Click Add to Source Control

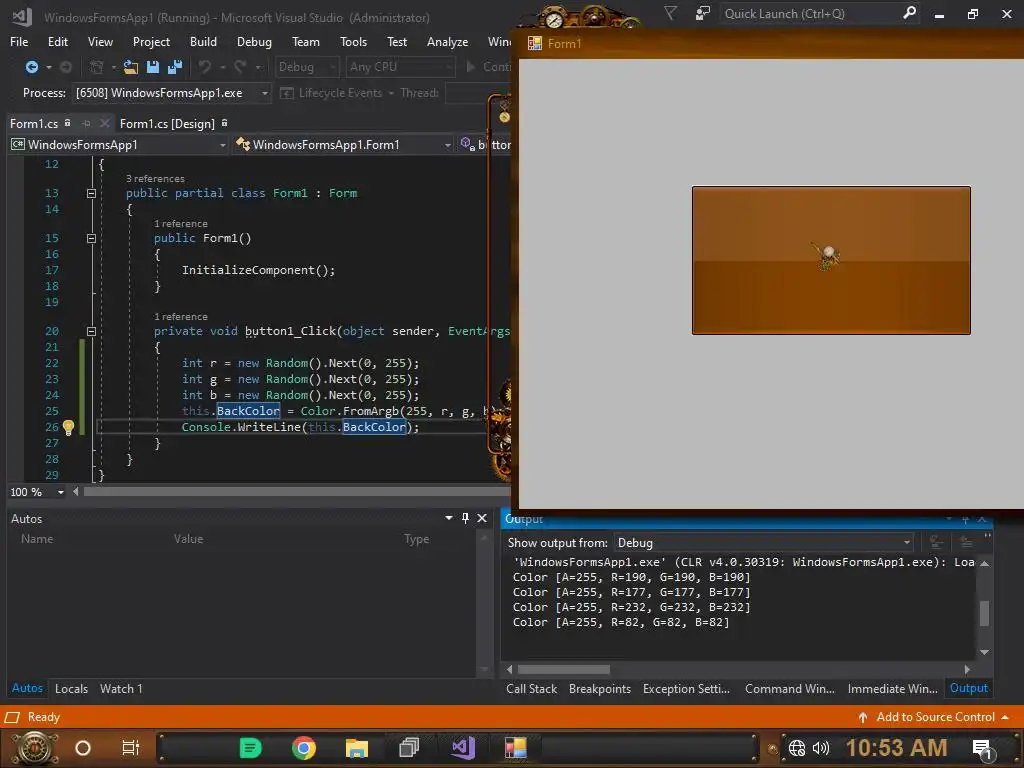coord(935,716)
